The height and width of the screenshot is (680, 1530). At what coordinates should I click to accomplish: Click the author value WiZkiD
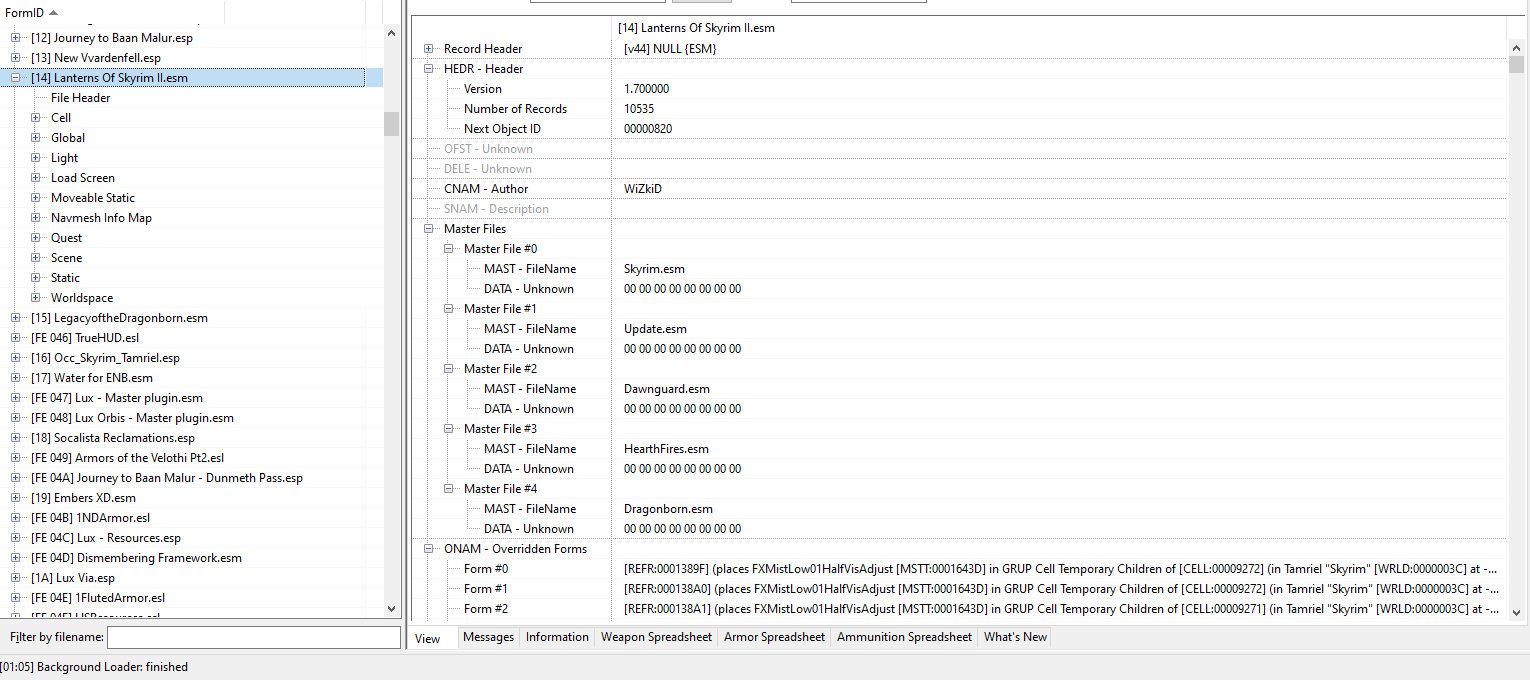coord(643,189)
